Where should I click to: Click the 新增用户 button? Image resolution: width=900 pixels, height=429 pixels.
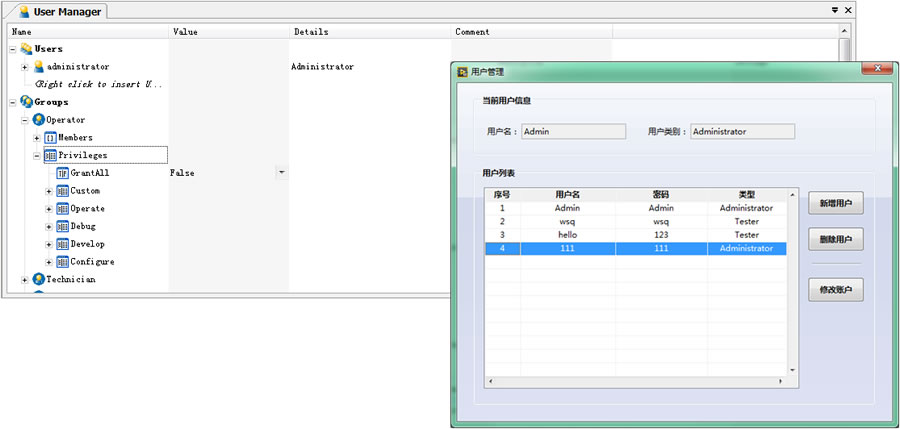[x=835, y=203]
